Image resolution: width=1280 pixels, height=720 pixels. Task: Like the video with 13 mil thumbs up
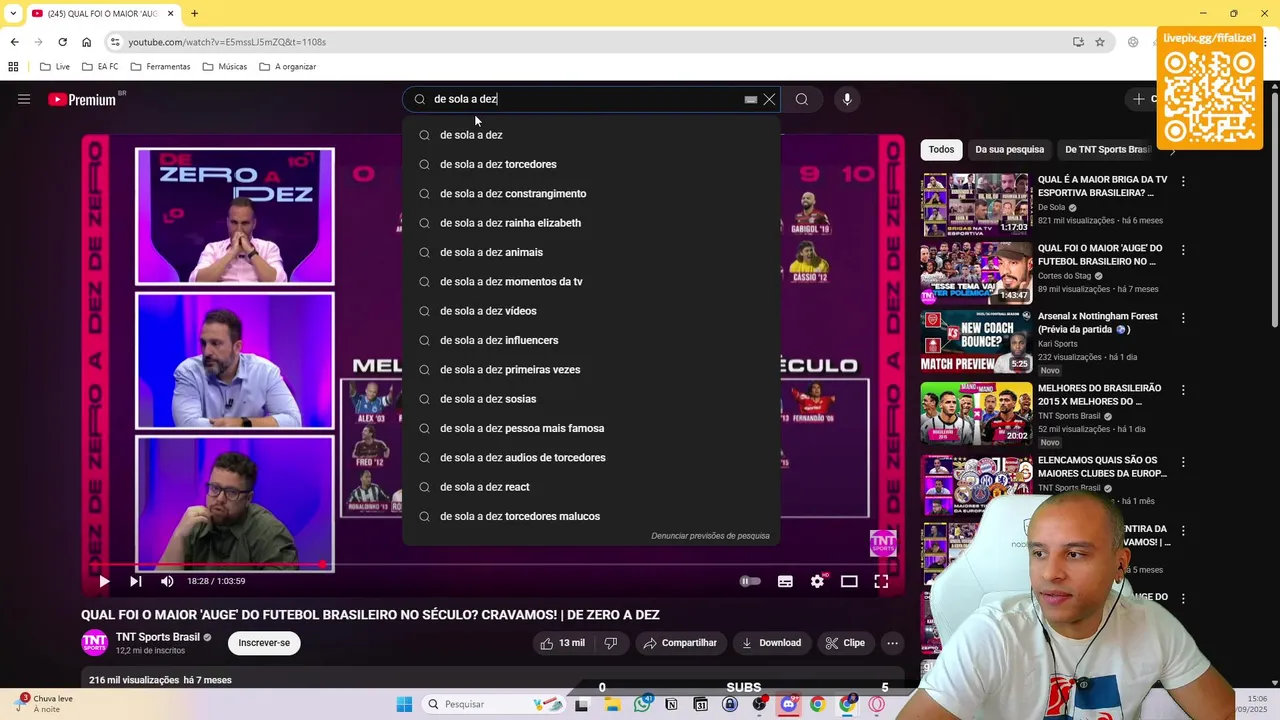click(x=562, y=643)
